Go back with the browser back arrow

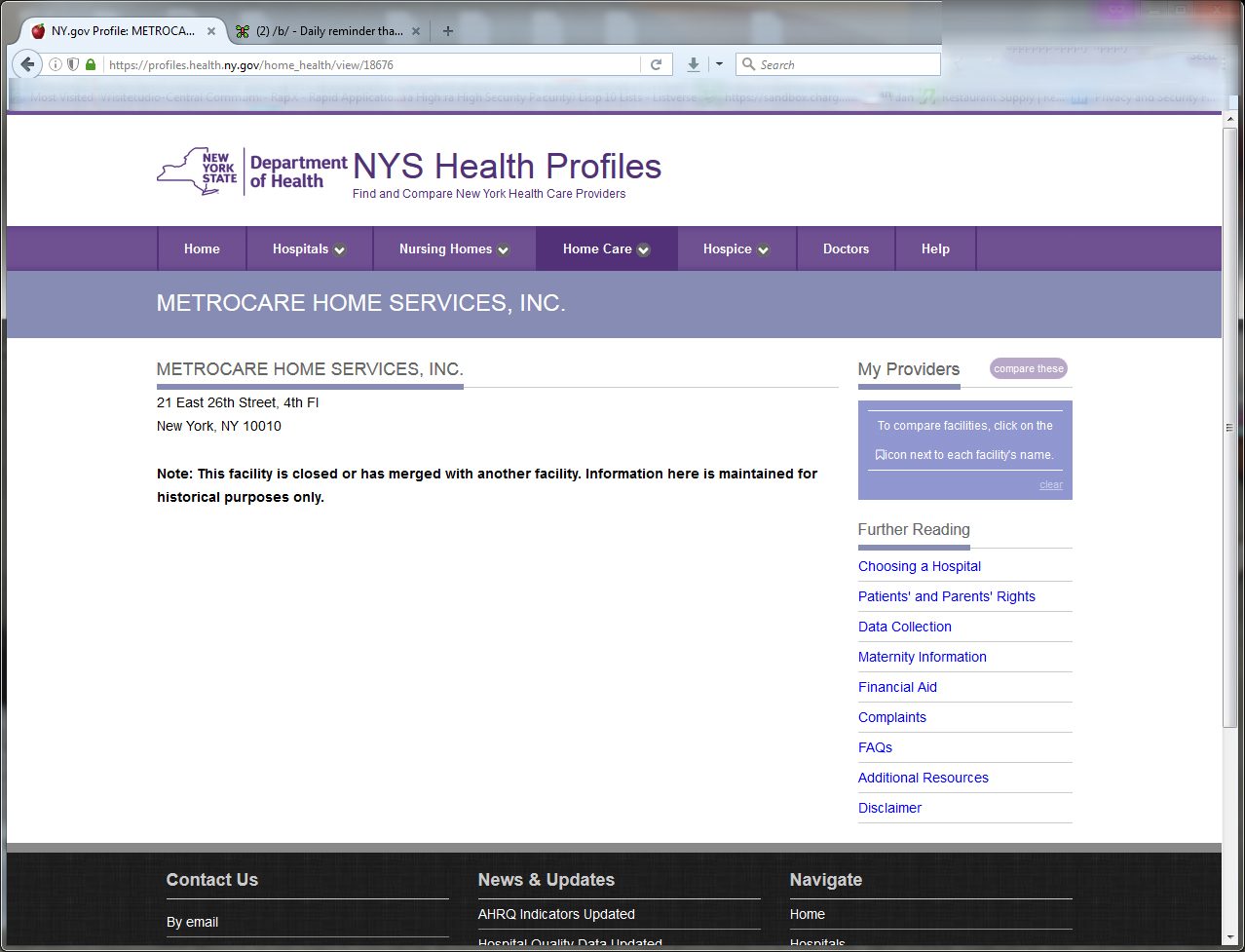click(x=27, y=64)
